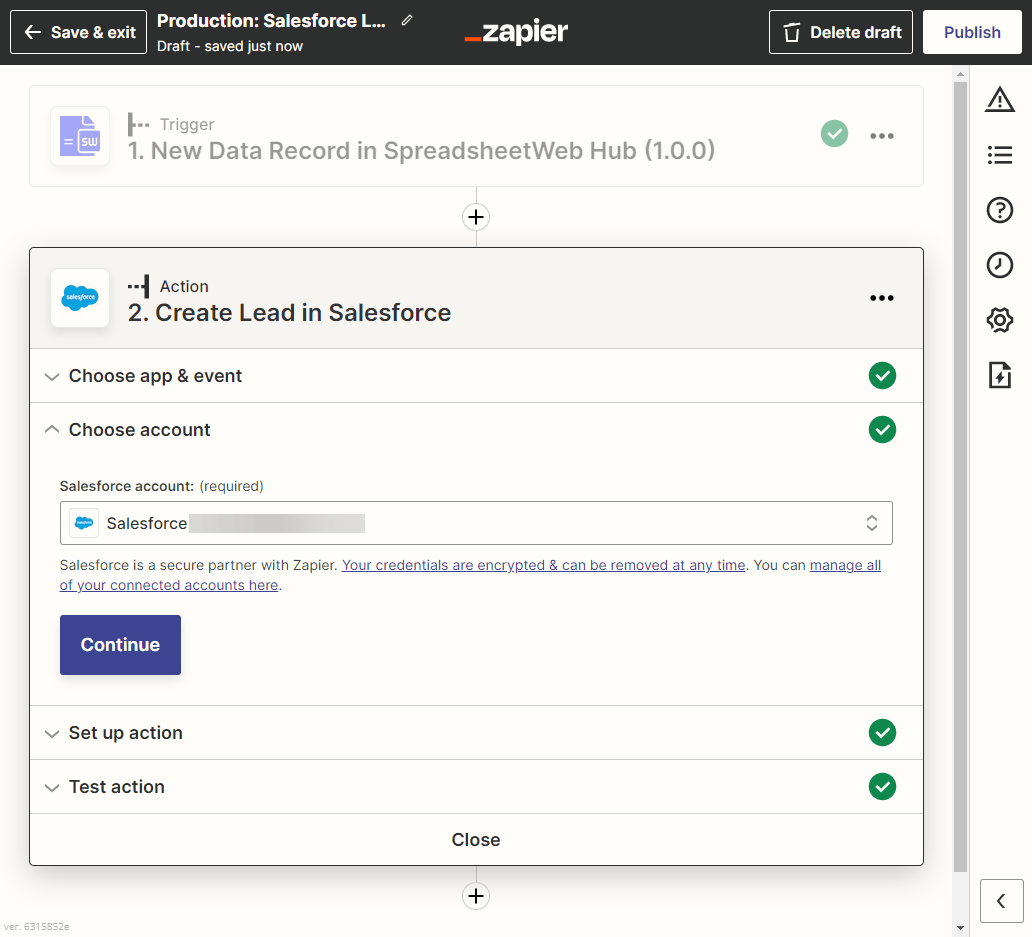The image size is (1032, 937).
Task: Open the Salesforce account dropdown
Action: point(476,523)
